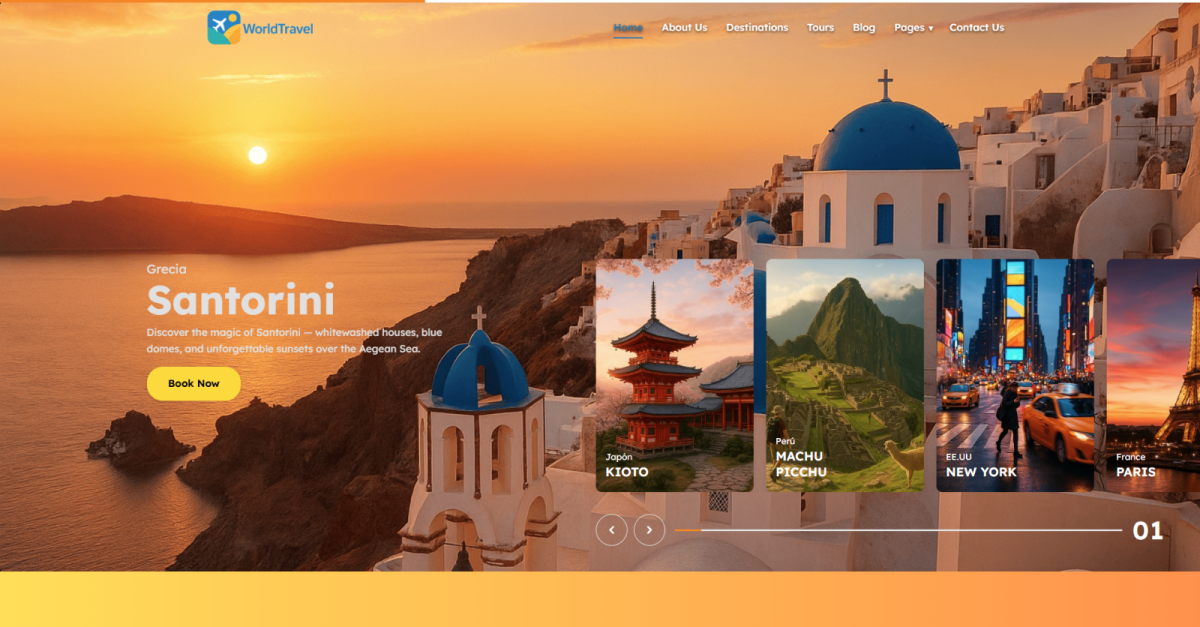Choose the Machu Picchu destination card
Viewport: 1200px width, 627px height.
pyautogui.click(x=845, y=375)
